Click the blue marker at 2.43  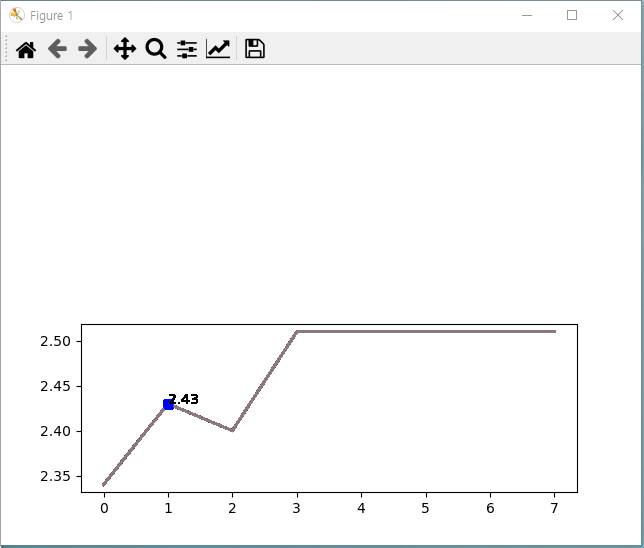point(168,405)
